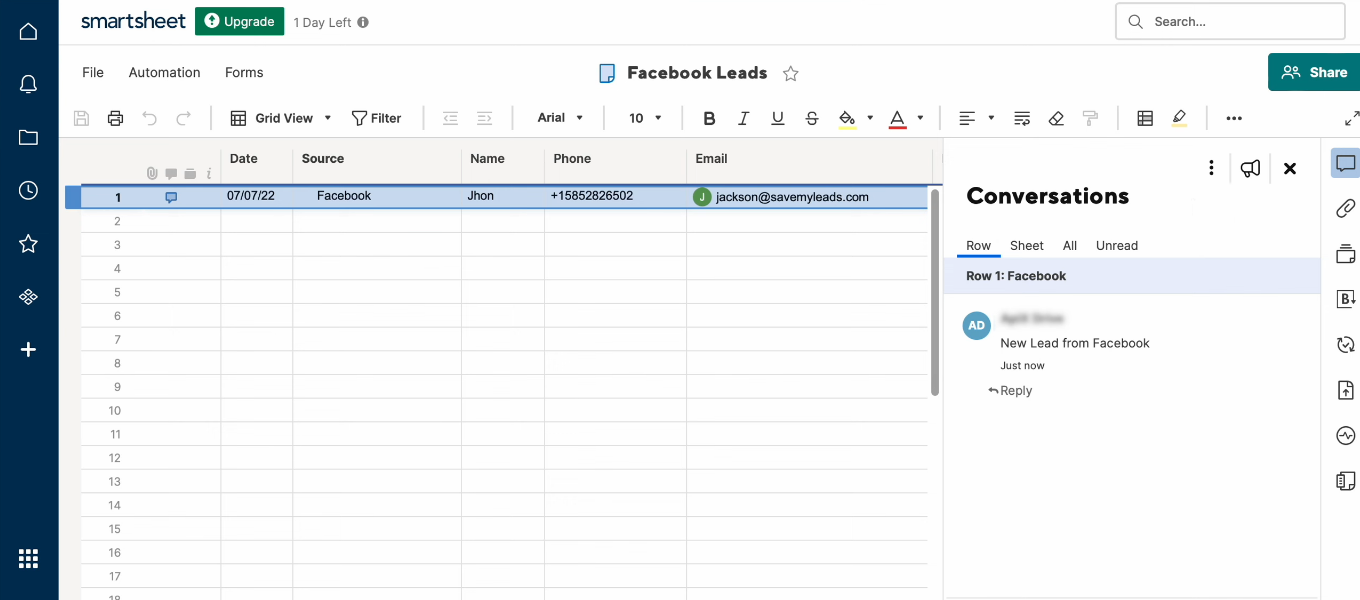This screenshot has width=1360, height=600.
Task: Open Browse folder in sidebar
Action: tap(28, 138)
